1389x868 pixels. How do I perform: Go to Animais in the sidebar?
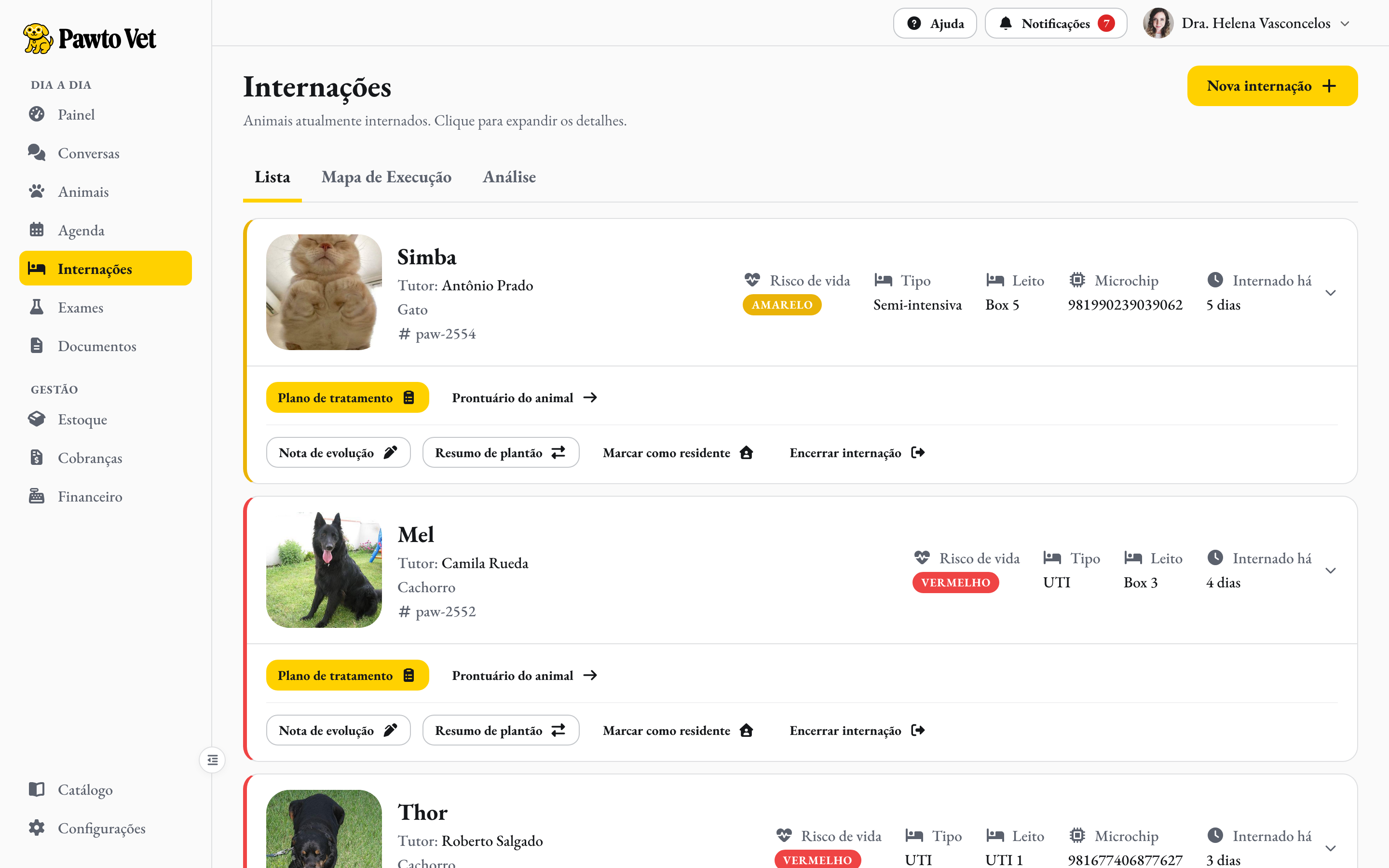click(x=106, y=191)
